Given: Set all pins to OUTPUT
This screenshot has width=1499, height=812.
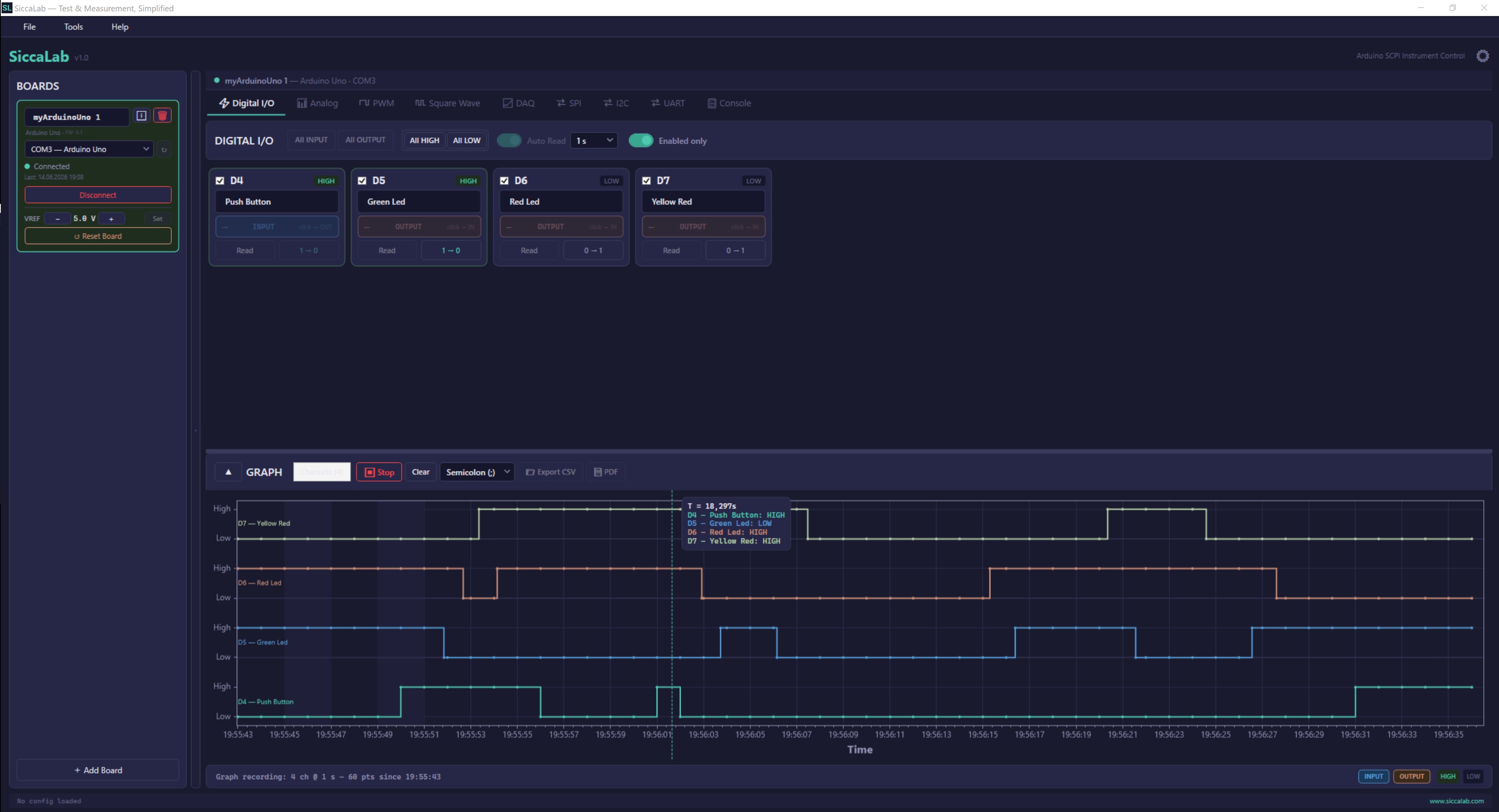Looking at the screenshot, I should tap(366, 140).
